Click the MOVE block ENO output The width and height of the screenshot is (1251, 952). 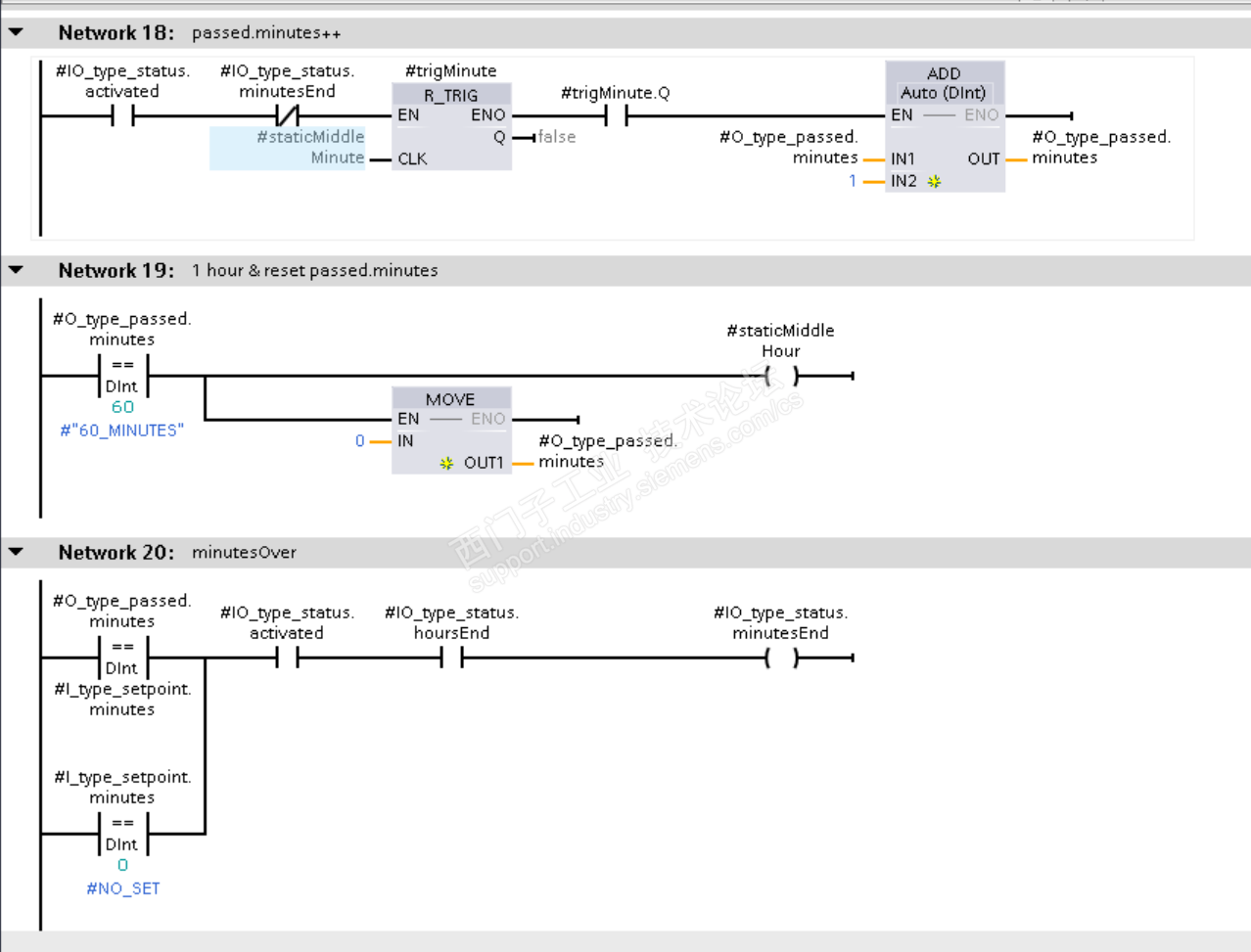(x=488, y=419)
